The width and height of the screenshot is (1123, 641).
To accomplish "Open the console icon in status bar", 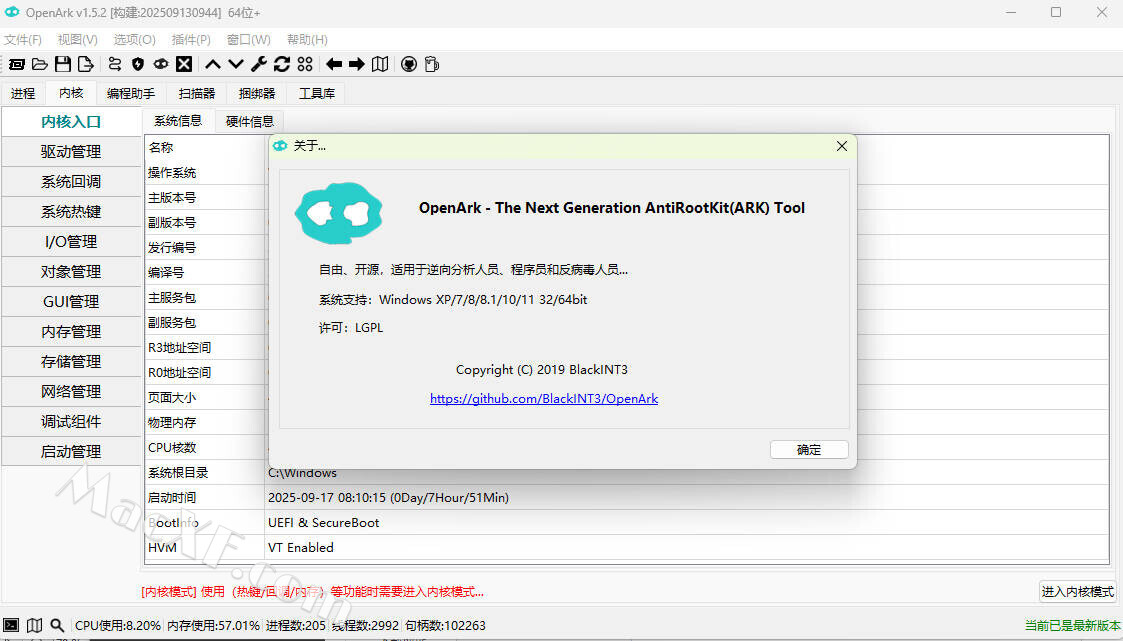I will pyautogui.click(x=11, y=625).
